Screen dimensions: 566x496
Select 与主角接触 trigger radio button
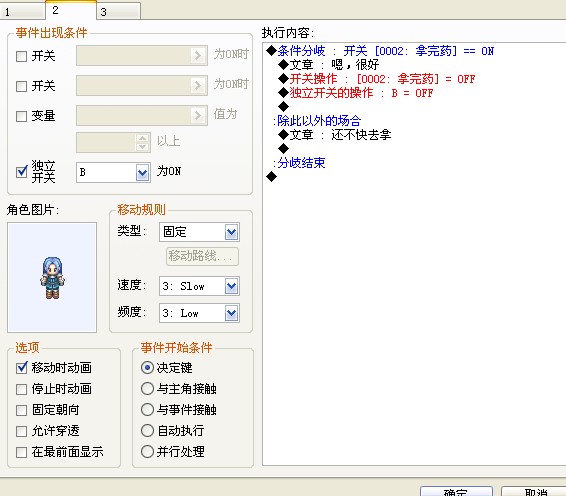tap(147, 389)
